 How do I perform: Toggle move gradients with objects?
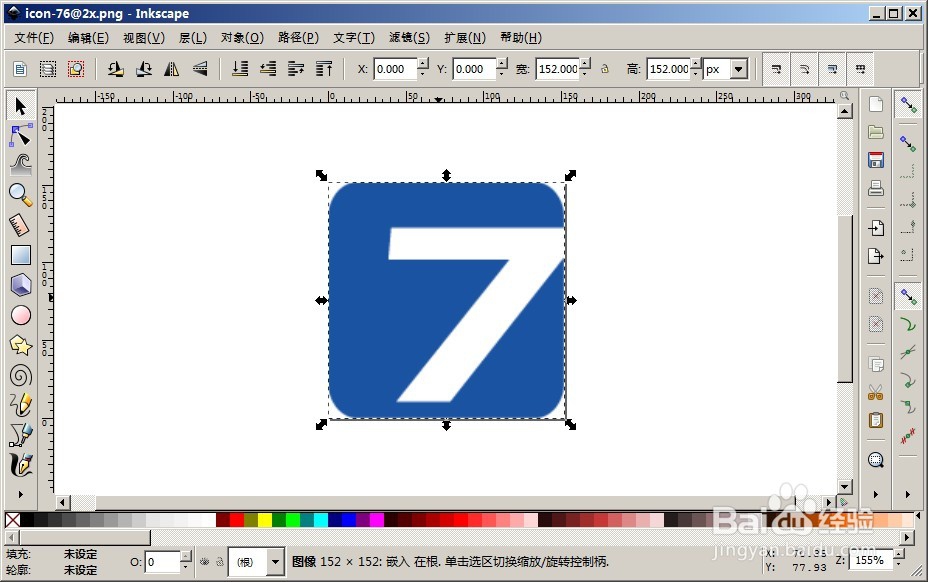[832, 69]
